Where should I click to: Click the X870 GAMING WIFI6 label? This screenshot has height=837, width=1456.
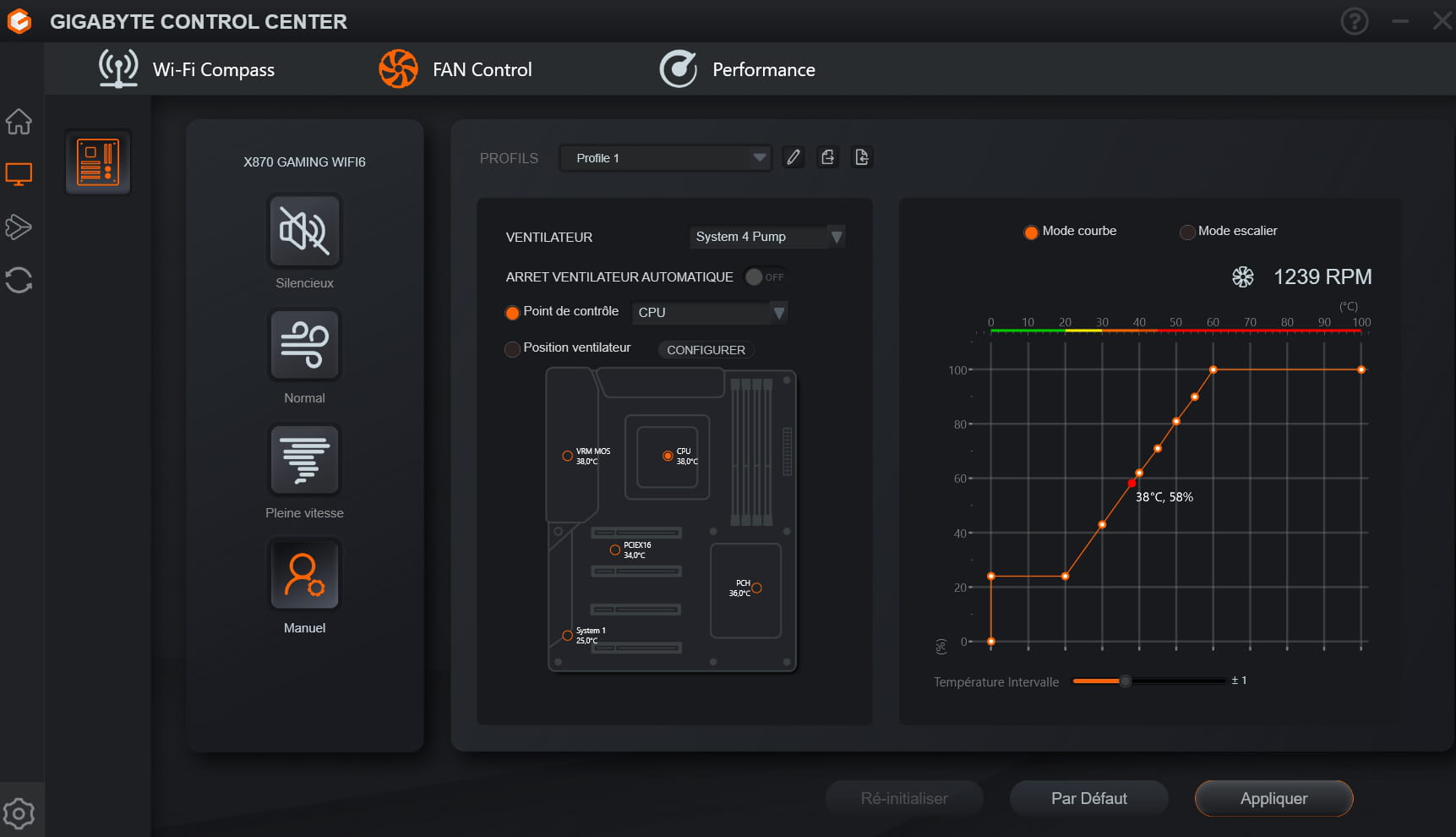304,161
